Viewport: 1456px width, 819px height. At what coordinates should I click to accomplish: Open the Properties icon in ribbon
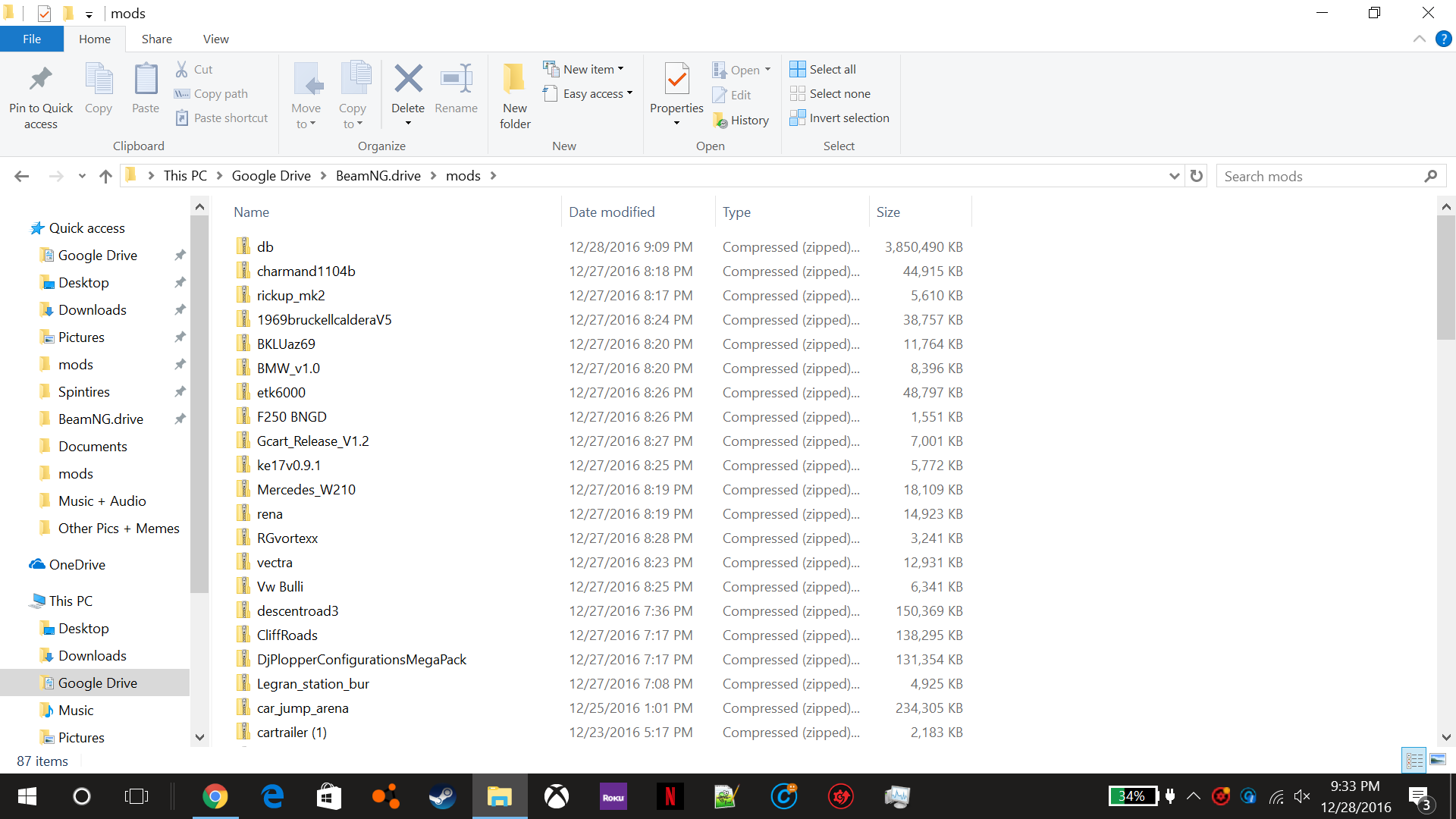tap(676, 80)
